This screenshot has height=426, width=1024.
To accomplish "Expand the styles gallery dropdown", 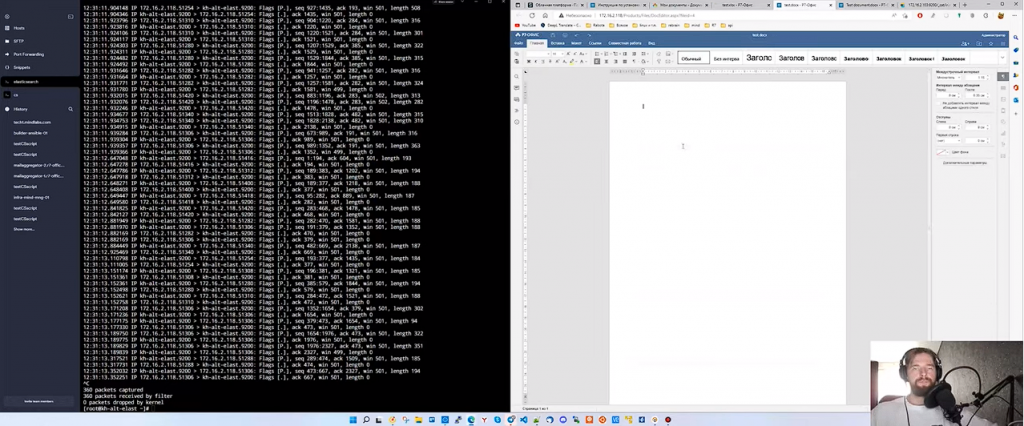I will 1002,57.
